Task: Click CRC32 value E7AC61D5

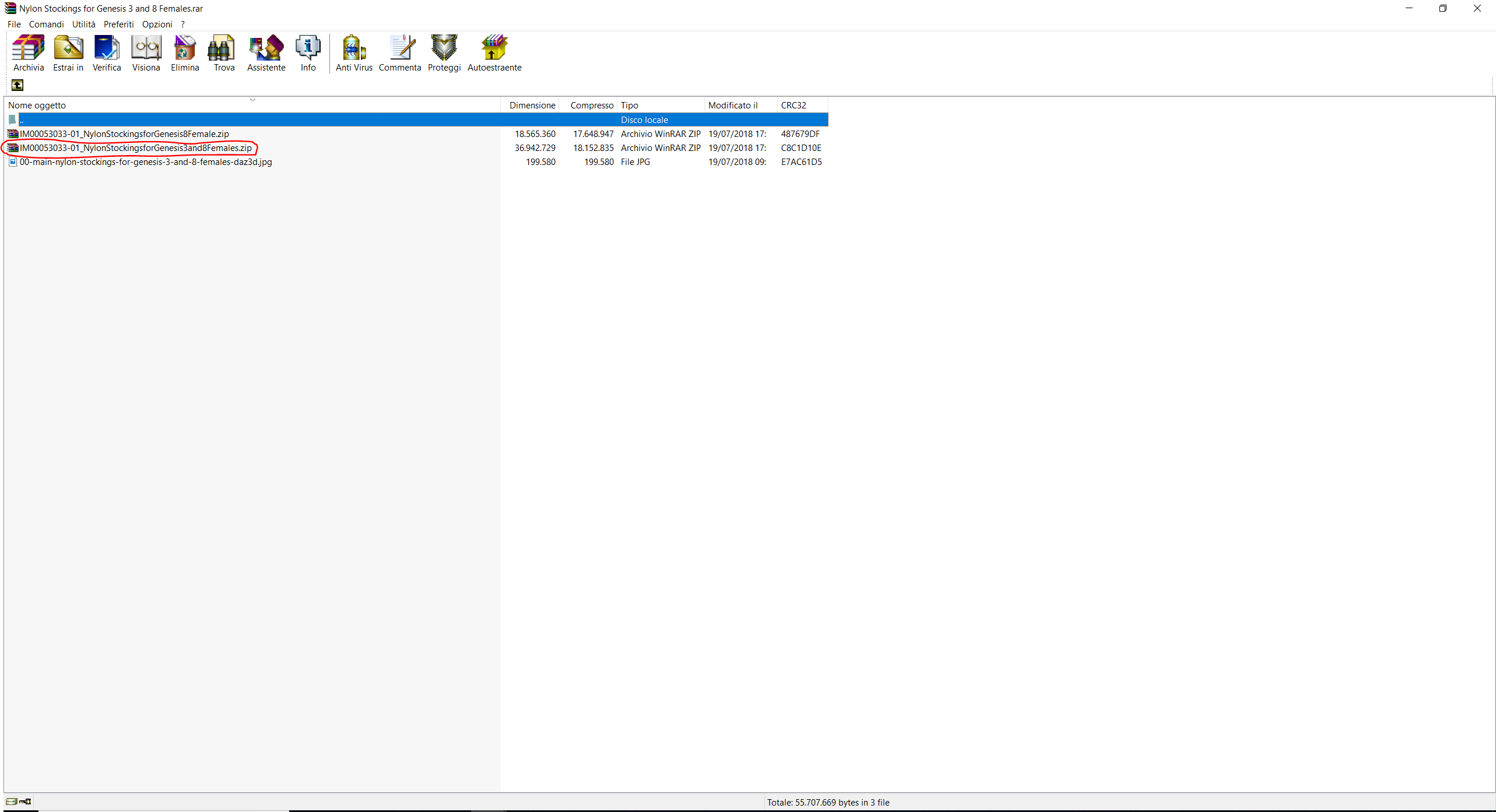Action: pyautogui.click(x=801, y=161)
